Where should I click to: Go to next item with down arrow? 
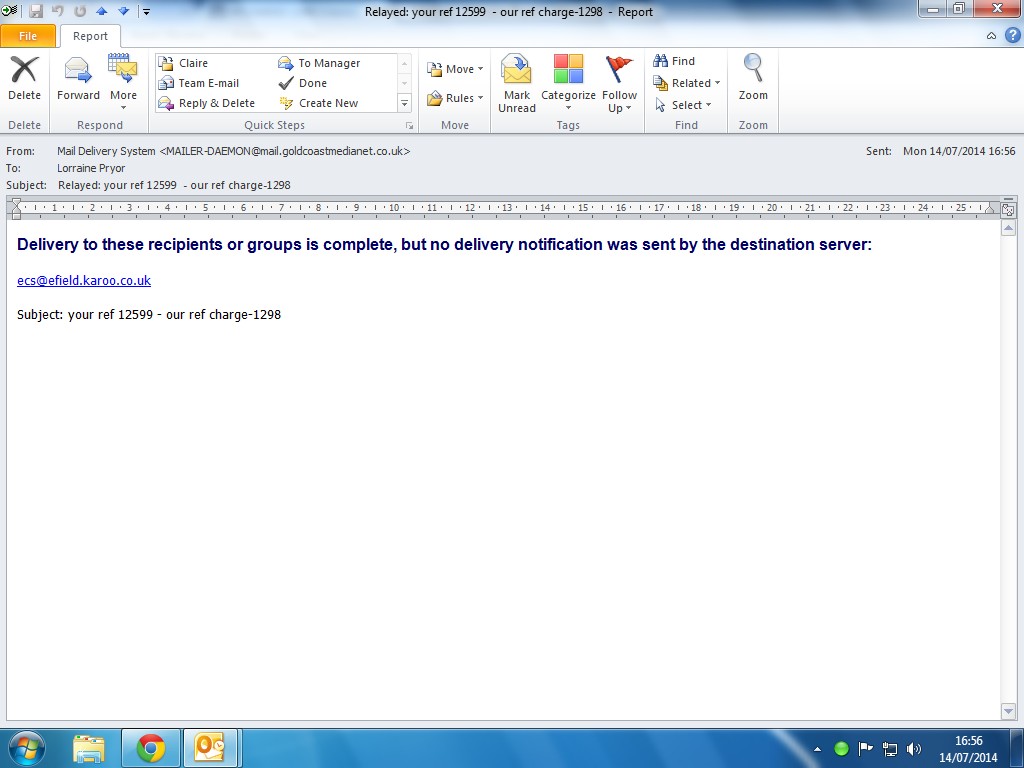(x=123, y=11)
